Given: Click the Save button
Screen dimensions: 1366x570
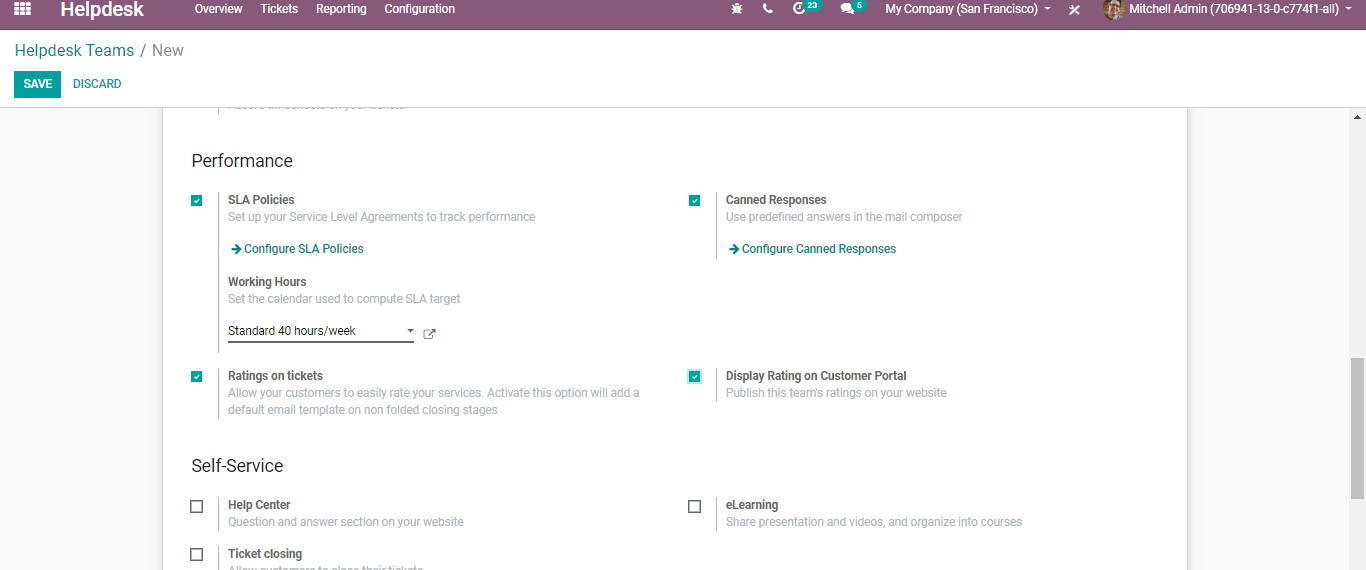Looking at the screenshot, I should pos(37,84).
